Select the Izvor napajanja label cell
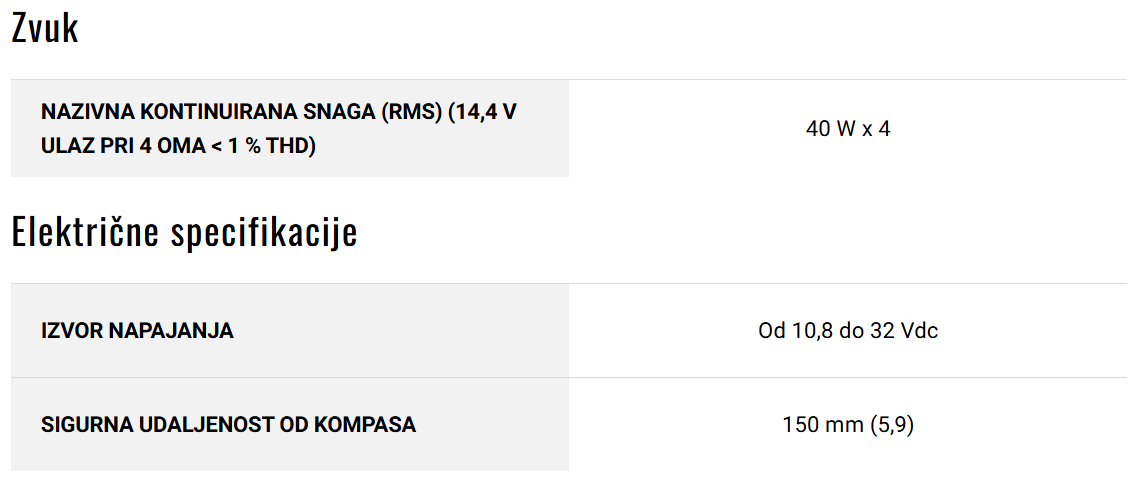 click(x=290, y=331)
